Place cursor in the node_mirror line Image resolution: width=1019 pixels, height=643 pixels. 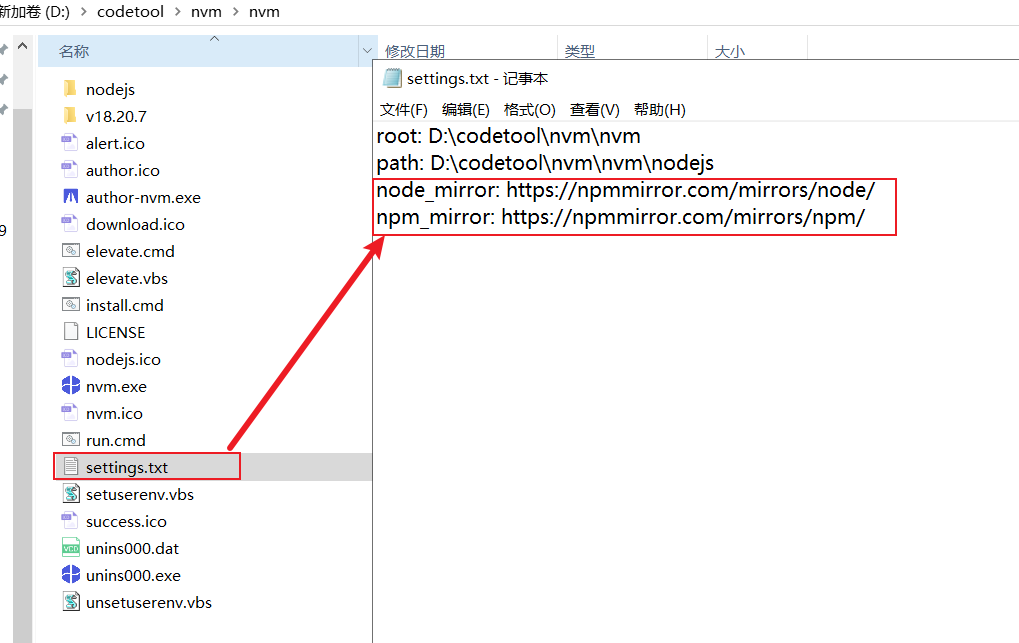pos(626,190)
